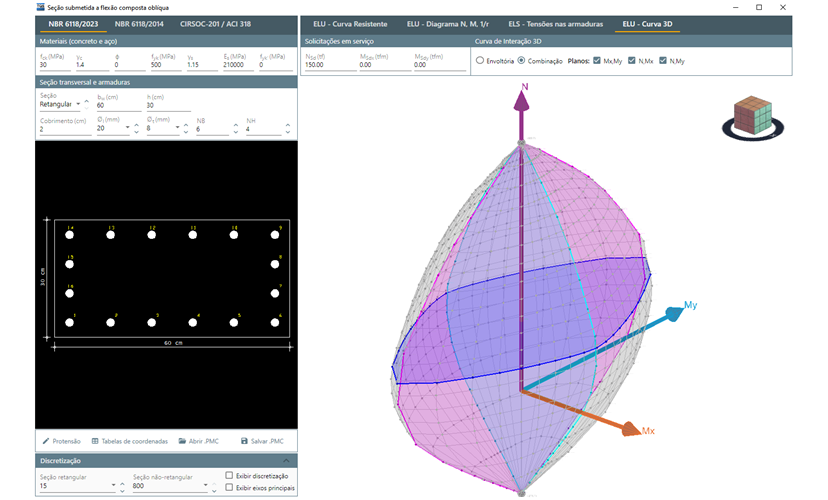Click the NH stepper arrows
The width and height of the screenshot is (828, 500).
tap(289, 128)
